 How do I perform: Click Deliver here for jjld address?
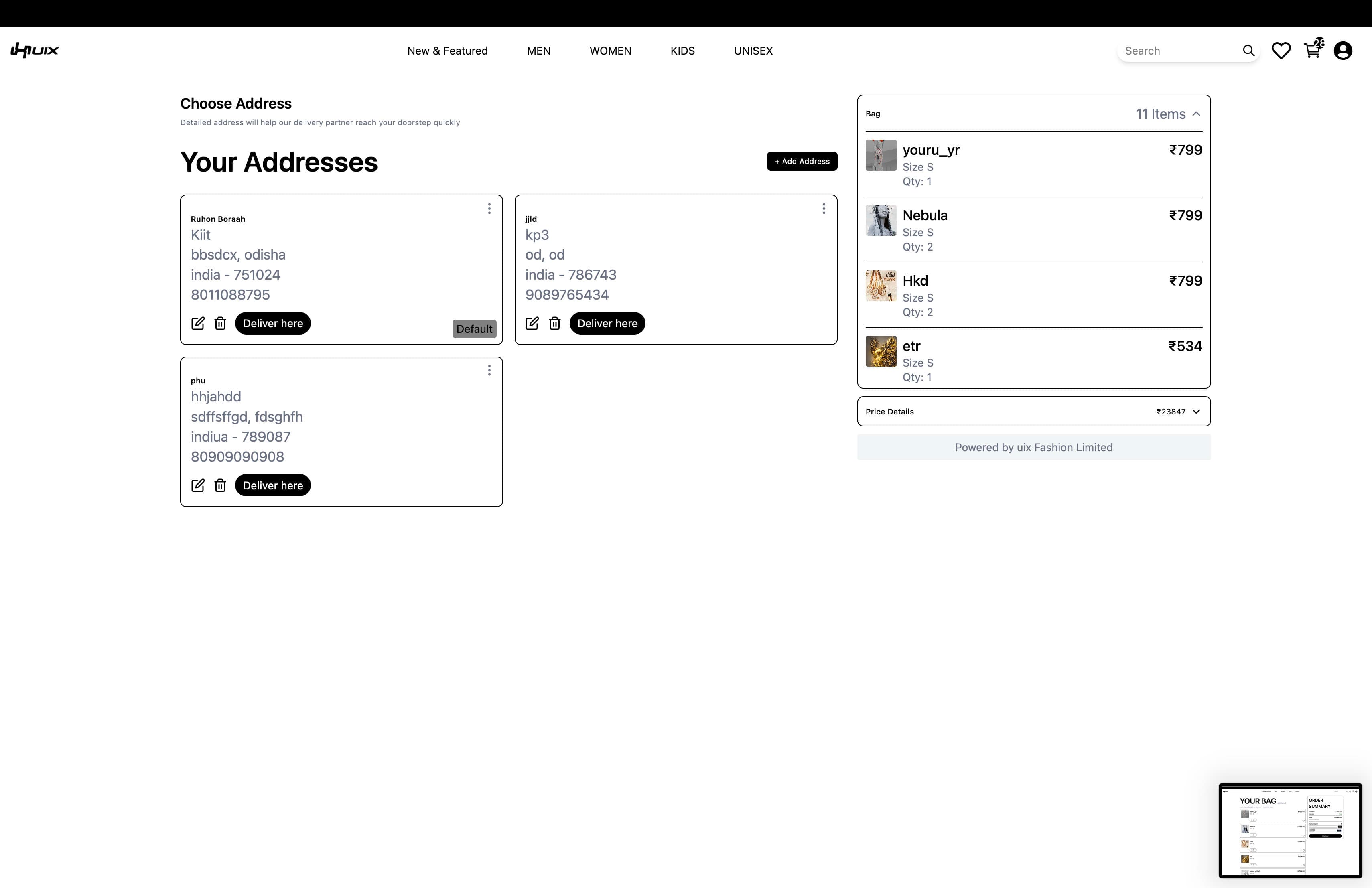click(x=608, y=323)
